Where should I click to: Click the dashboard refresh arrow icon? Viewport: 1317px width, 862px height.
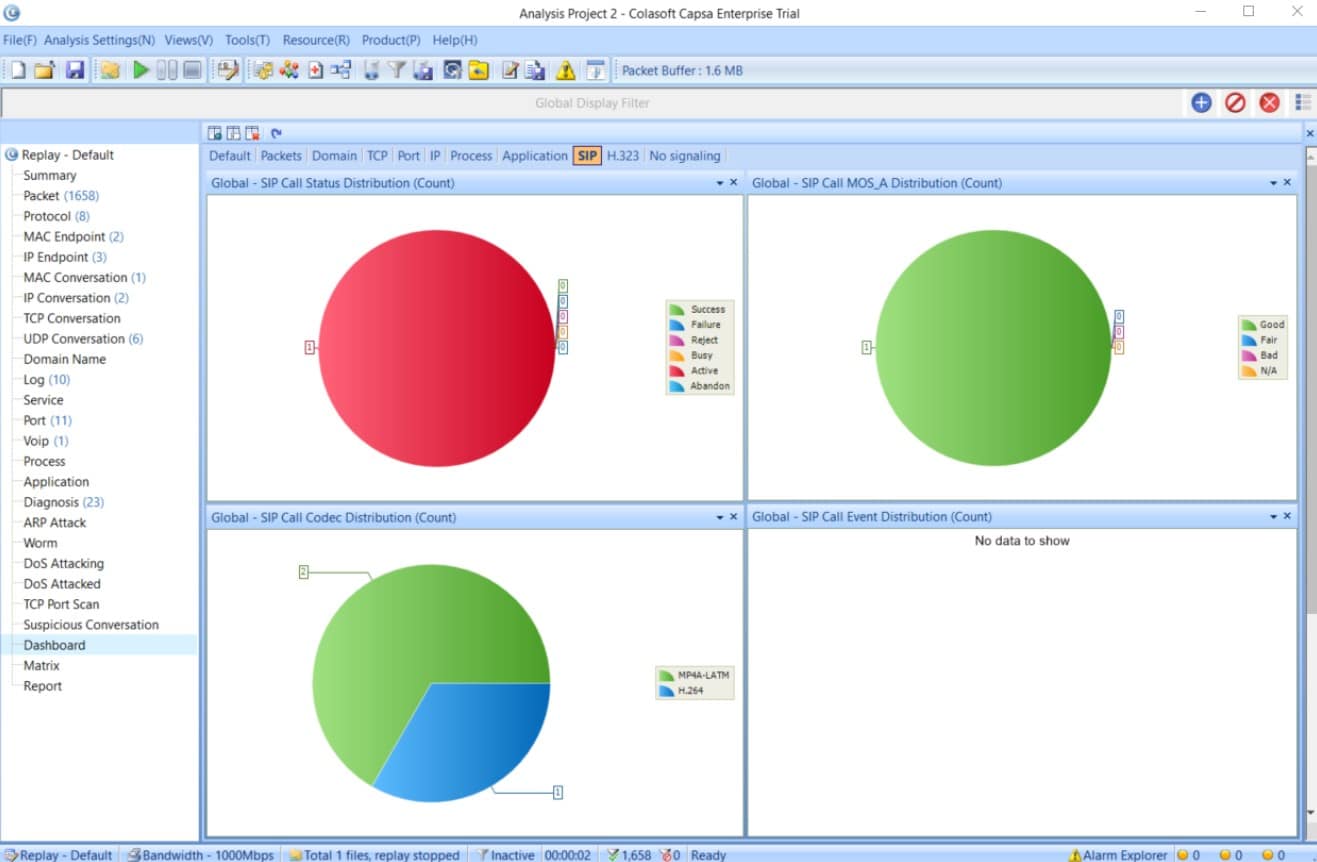coord(276,132)
